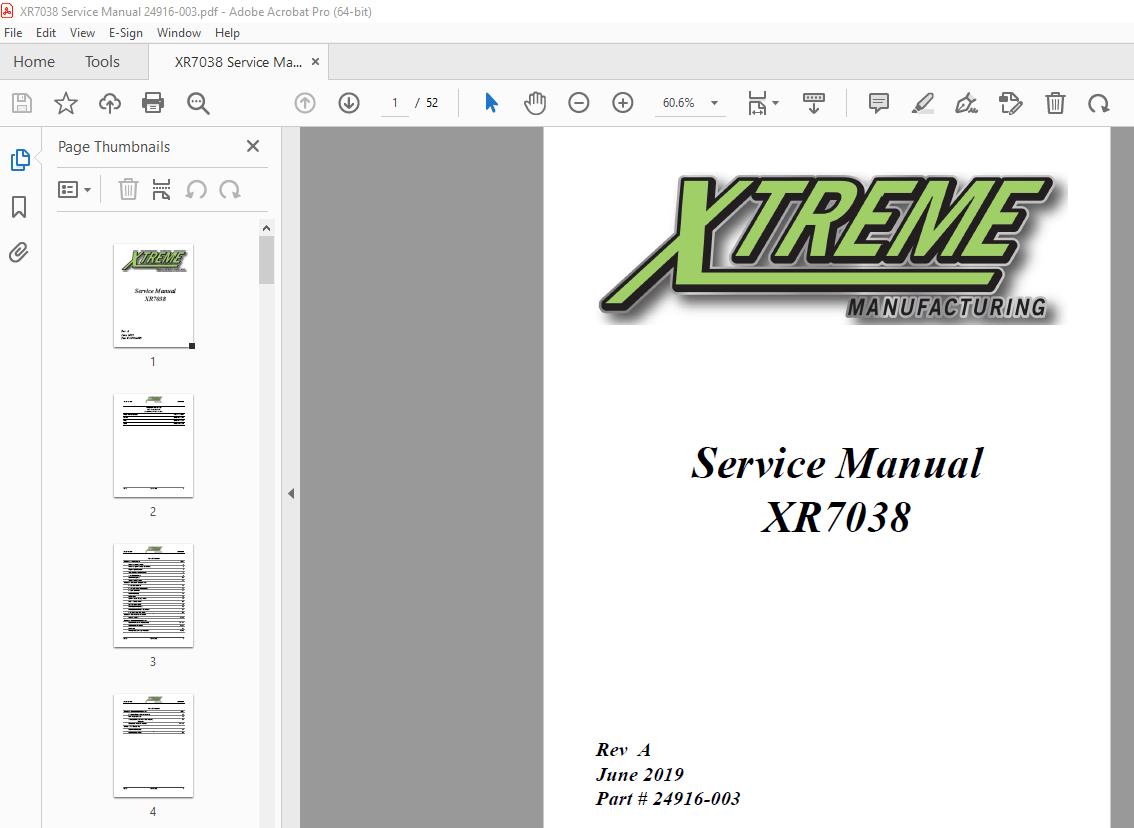Image resolution: width=1134 pixels, height=828 pixels.
Task: Open the Add Comment tool
Action: pyautogui.click(x=878, y=103)
